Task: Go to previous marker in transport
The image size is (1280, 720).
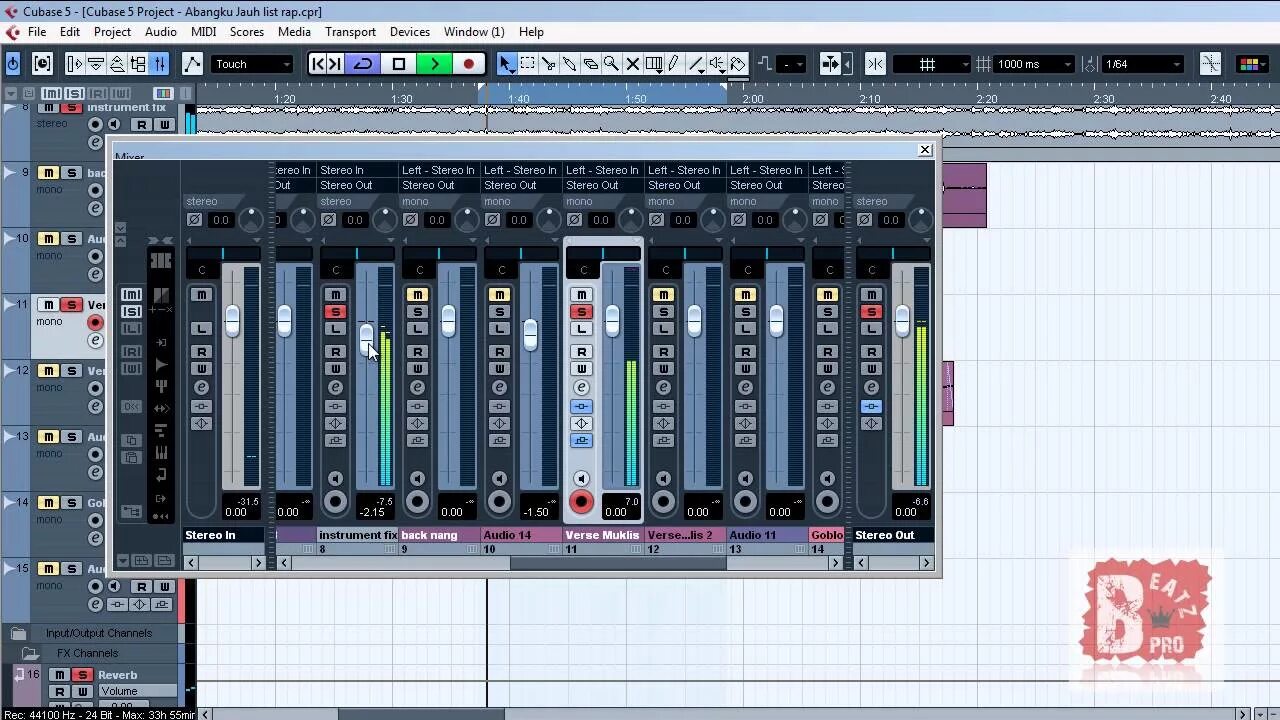Action: click(318, 64)
